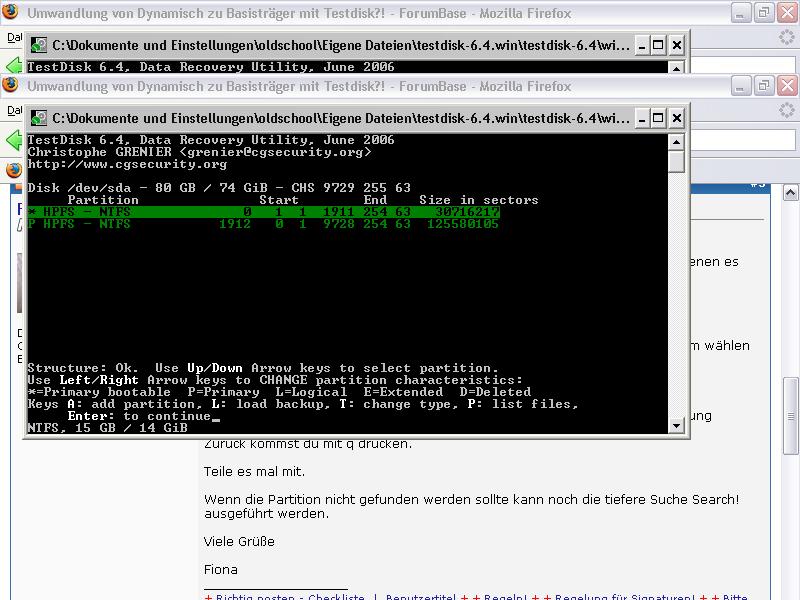Screen dimensions: 800x600
Task: Click the '*=Primary bootable' legend line
Action: click(279, 392)
